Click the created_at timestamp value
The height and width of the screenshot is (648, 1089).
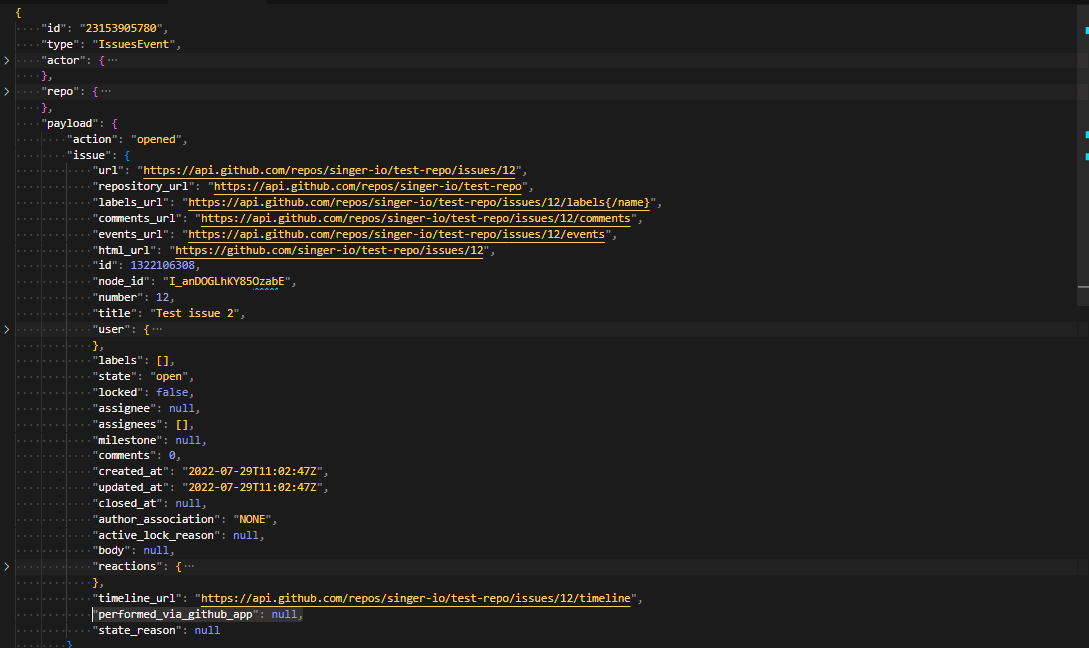pos(252,472)
